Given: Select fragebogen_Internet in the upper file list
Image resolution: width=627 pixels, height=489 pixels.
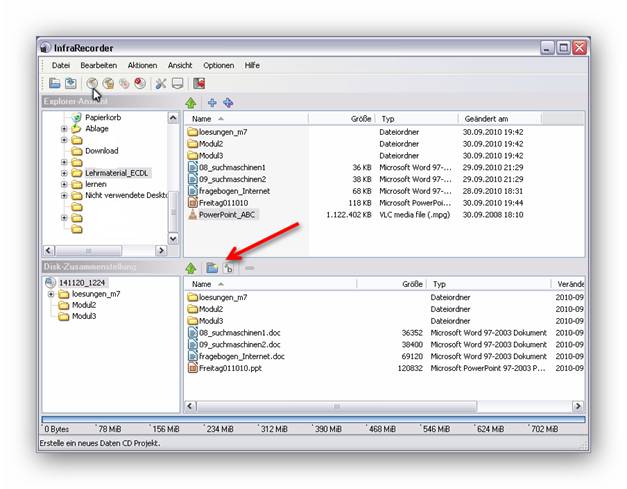Looking at the screenshot, I should tap(234, 191).
